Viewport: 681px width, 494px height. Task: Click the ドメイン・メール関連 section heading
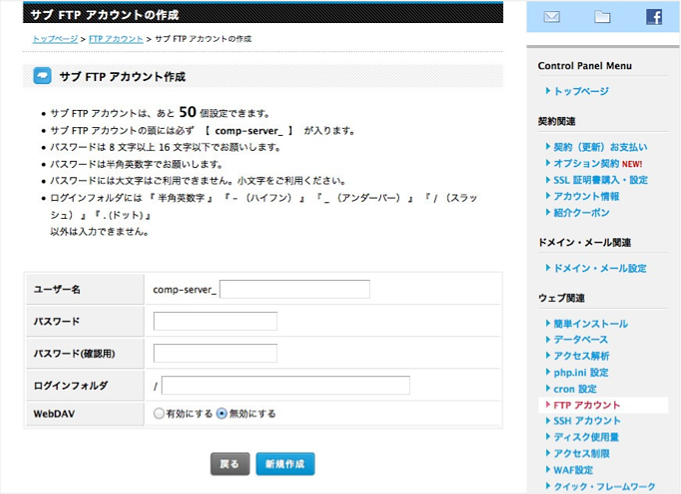[x=584, y=243]
